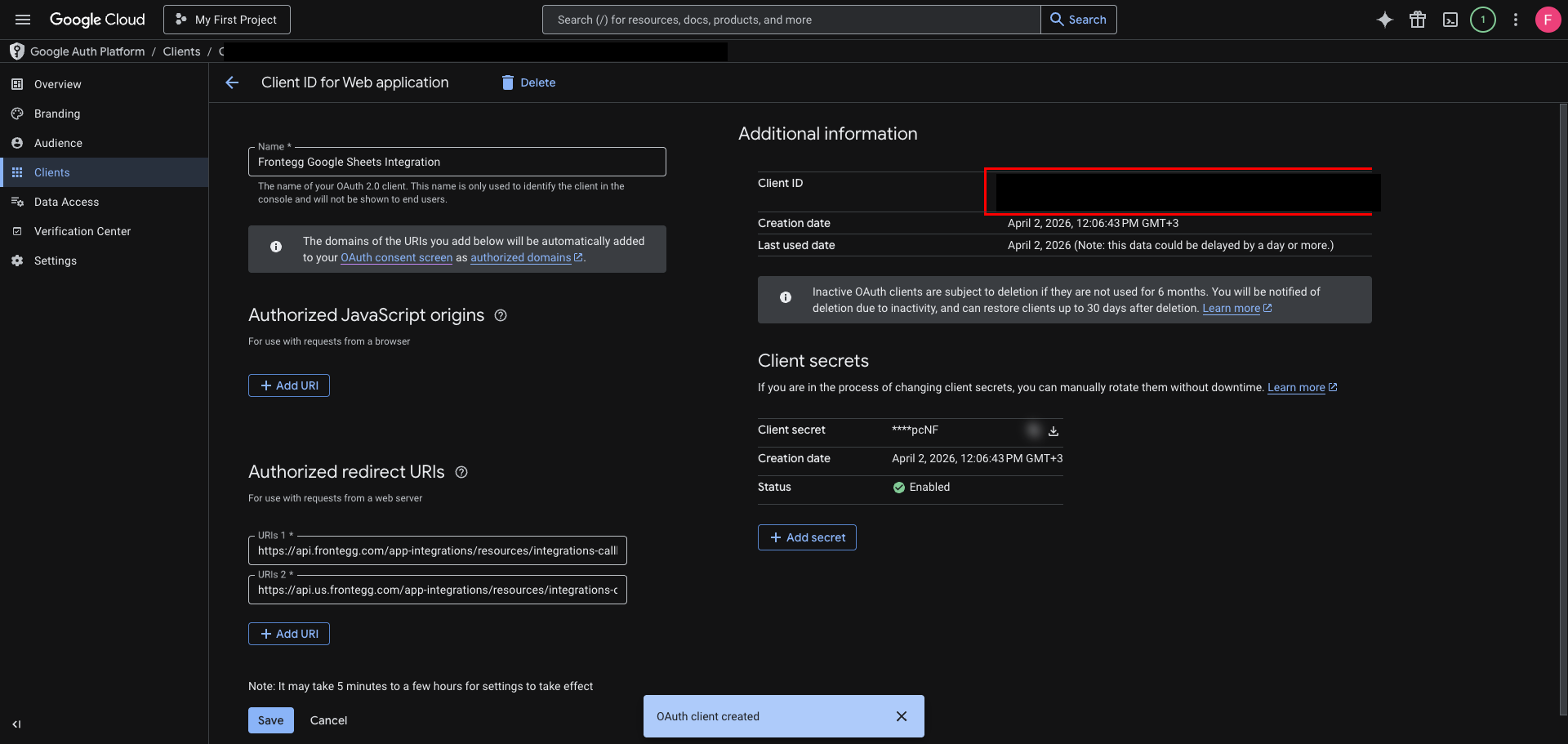Select Clients in the sidebar

105,172
